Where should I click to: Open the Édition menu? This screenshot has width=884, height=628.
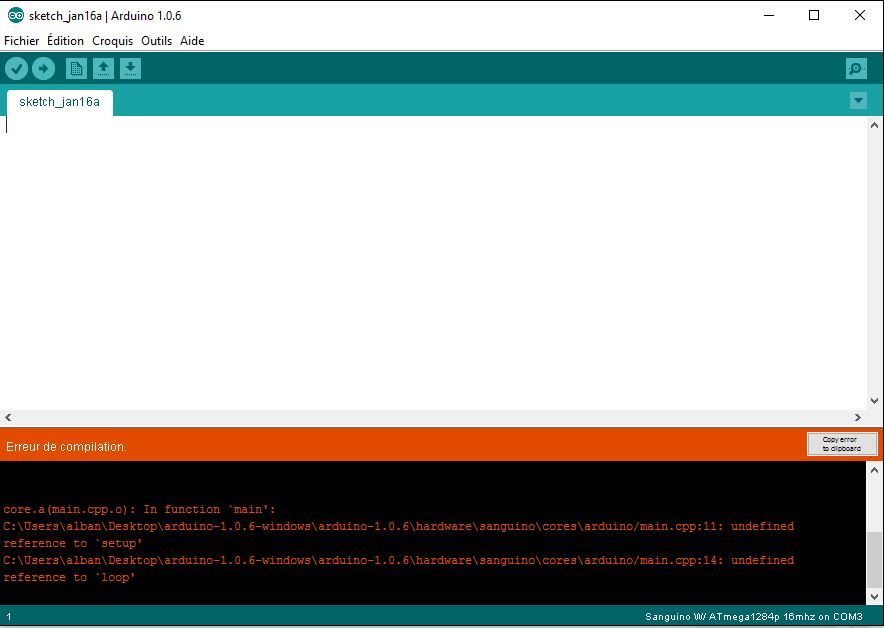[x=65, y=41]
